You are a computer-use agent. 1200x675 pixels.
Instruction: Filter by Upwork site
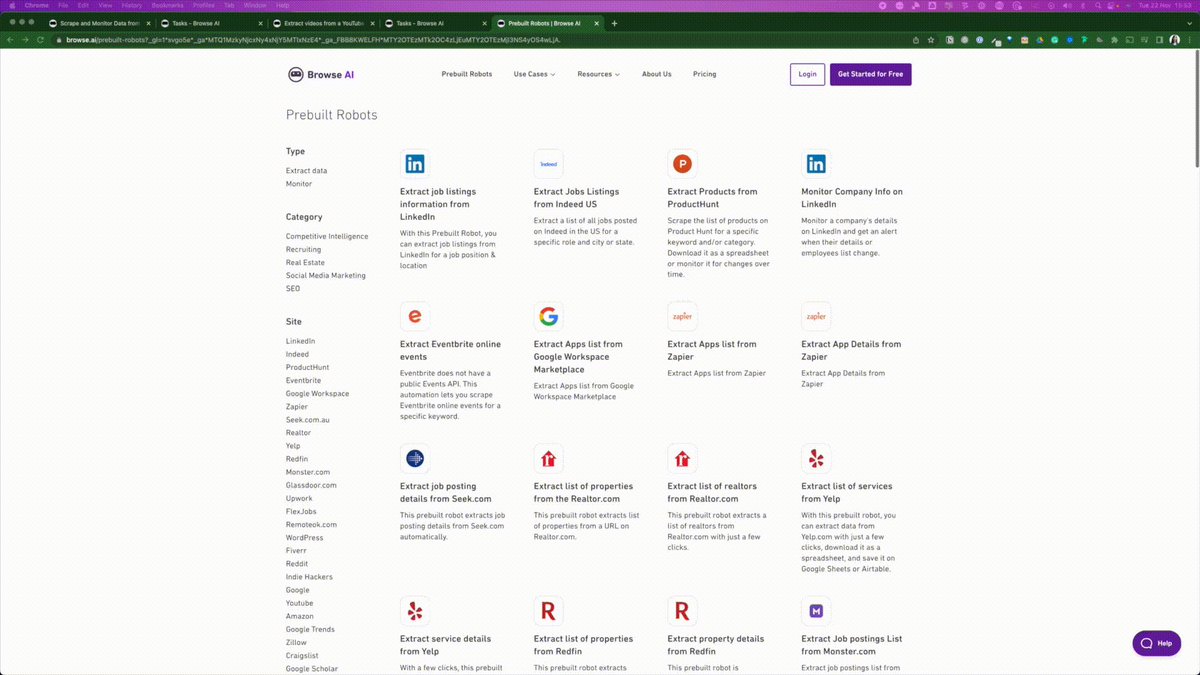(299, 498)
